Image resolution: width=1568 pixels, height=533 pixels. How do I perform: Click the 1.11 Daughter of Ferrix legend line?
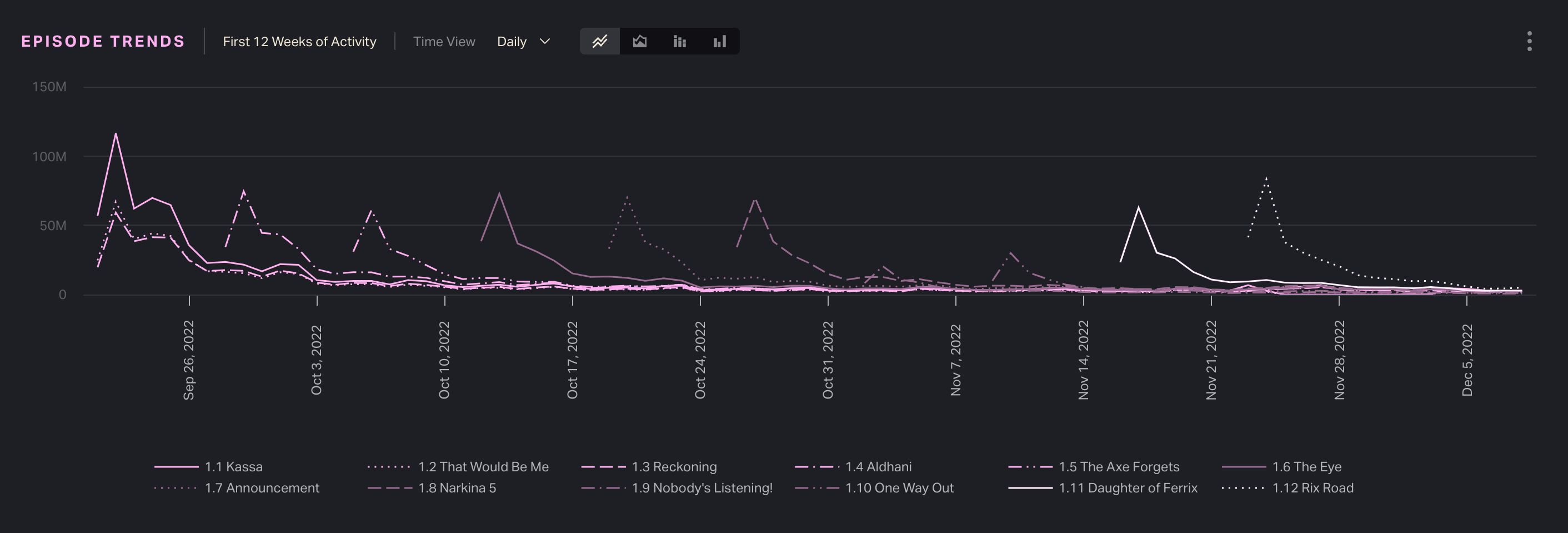coord(1030,488)
